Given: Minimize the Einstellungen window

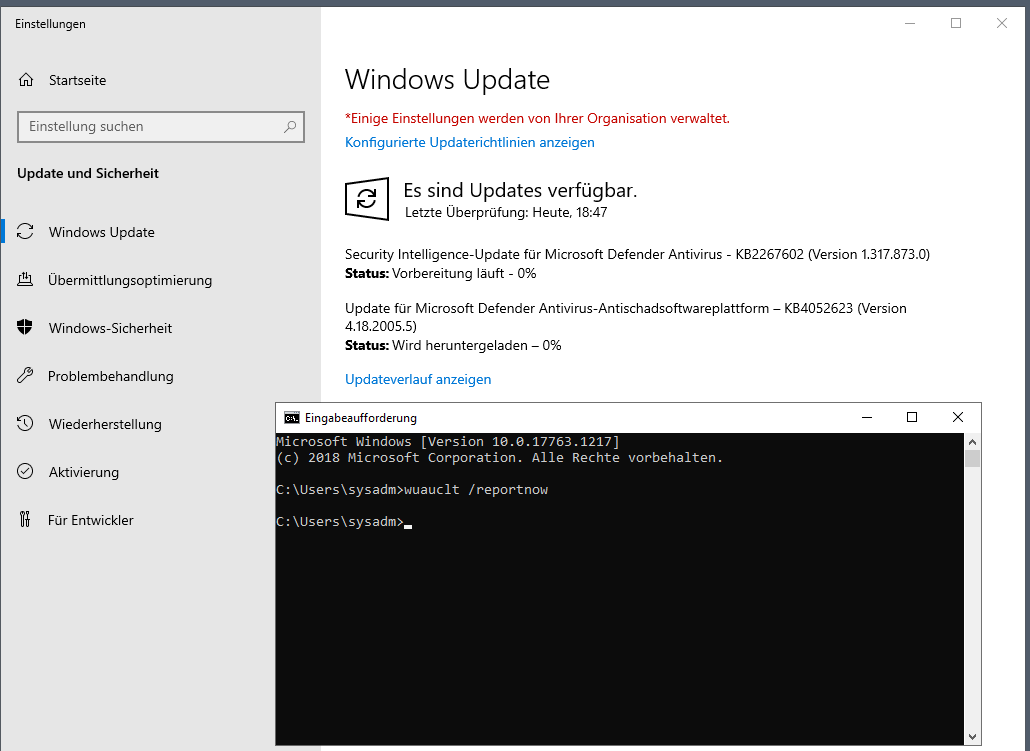Looking at the screenshot, I should [x=910, y=24].
